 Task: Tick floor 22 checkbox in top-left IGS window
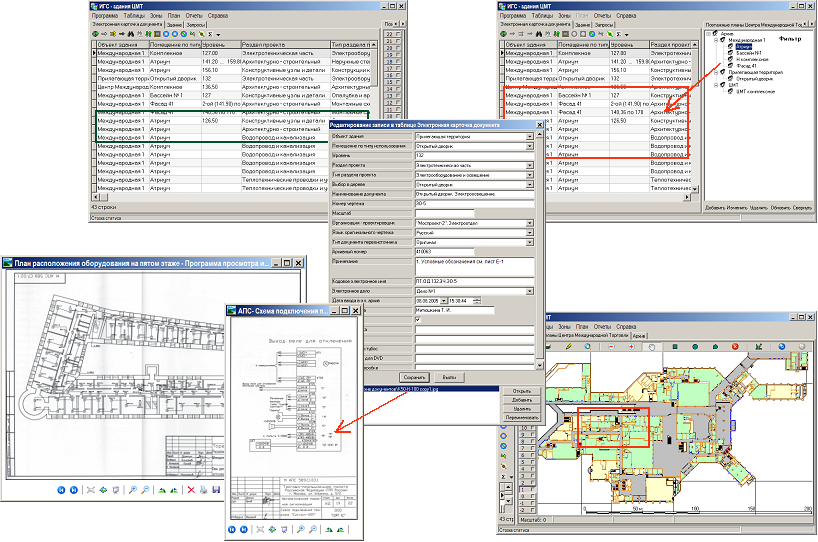[399, 34]
